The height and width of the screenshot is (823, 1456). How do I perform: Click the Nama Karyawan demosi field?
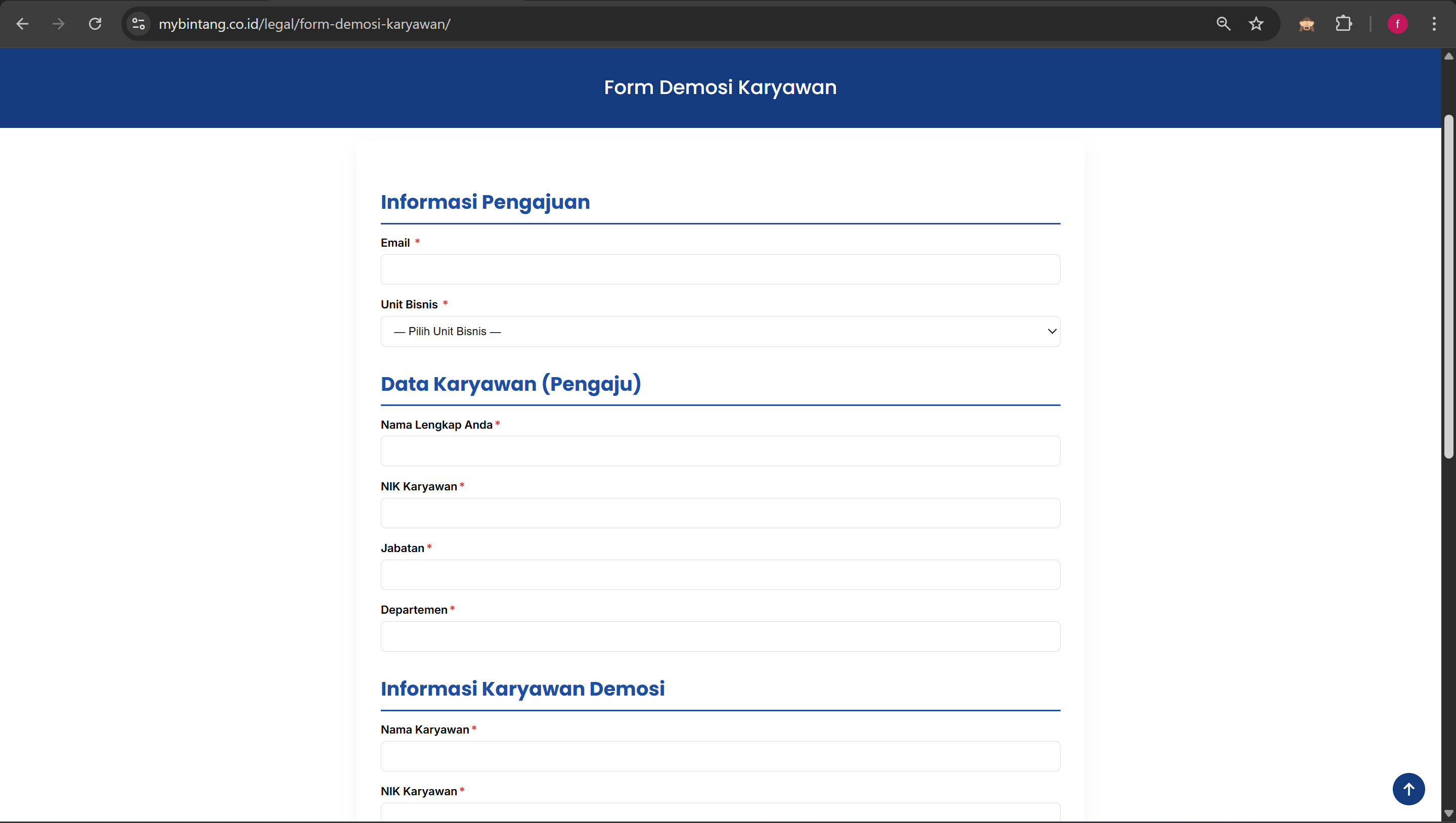(720, 756)
